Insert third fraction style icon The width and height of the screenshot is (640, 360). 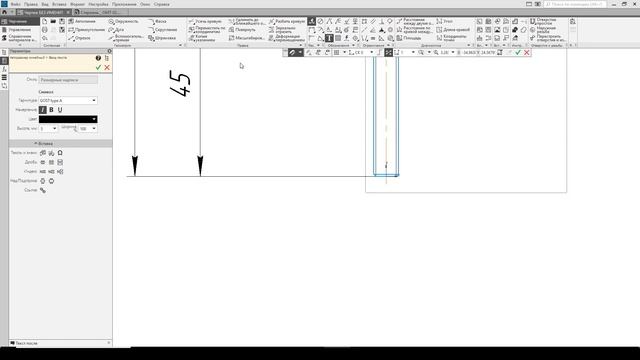(60, 162)
